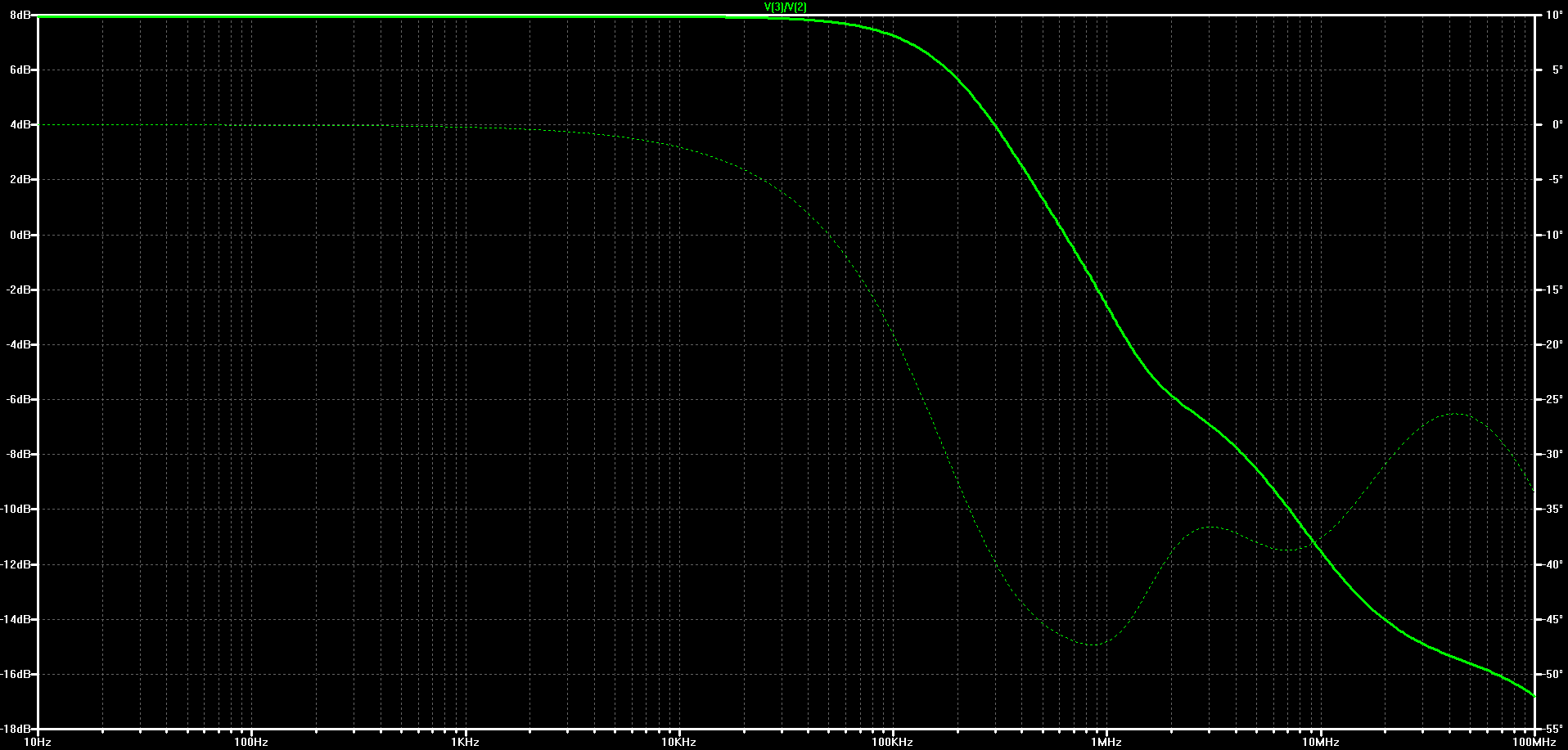Click the -55° phase axis label

click(1553, 729)
